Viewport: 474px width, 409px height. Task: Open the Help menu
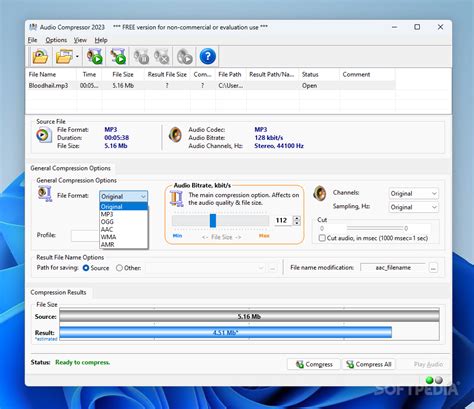[x=101, y=40]
